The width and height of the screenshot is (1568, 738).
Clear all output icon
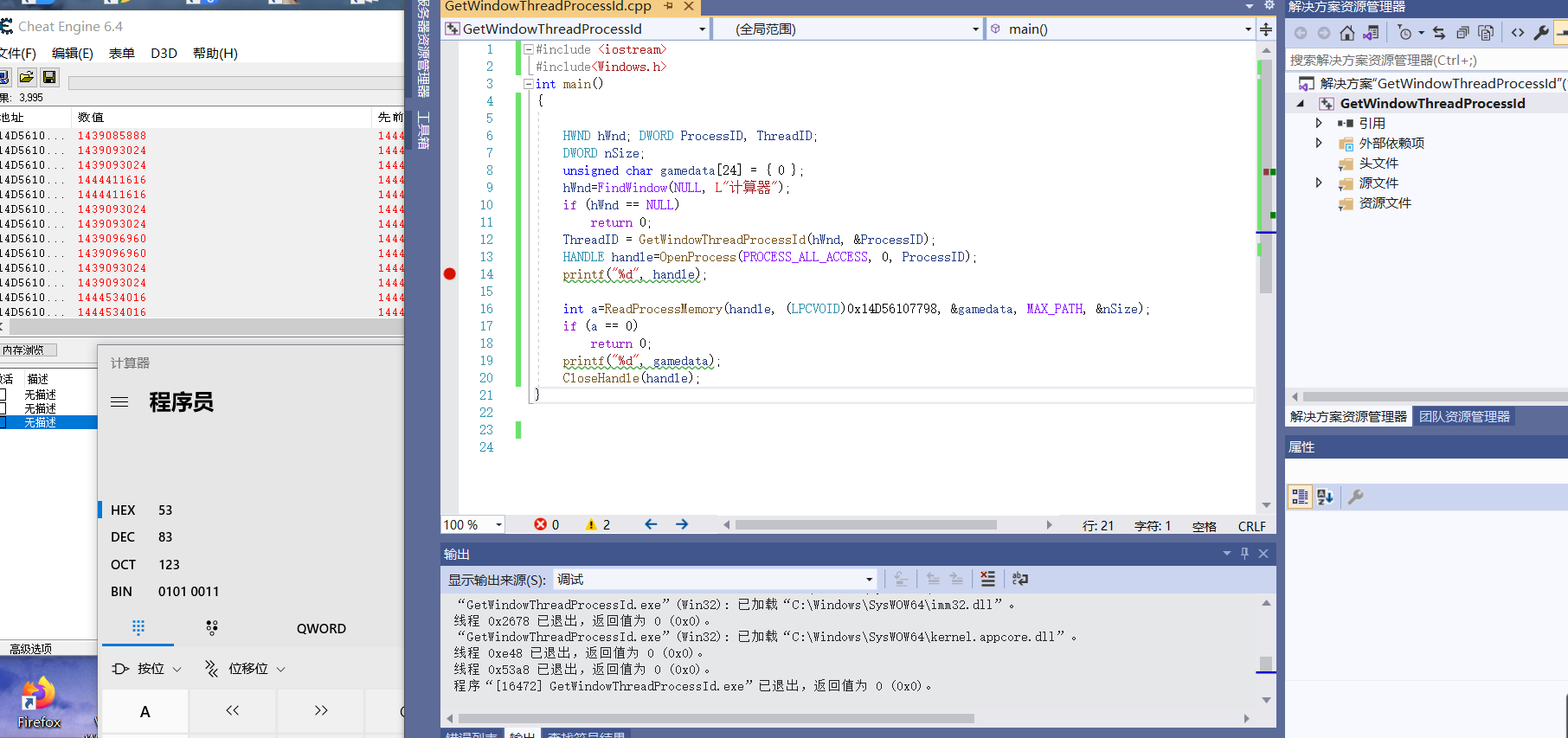coord(987,579)
